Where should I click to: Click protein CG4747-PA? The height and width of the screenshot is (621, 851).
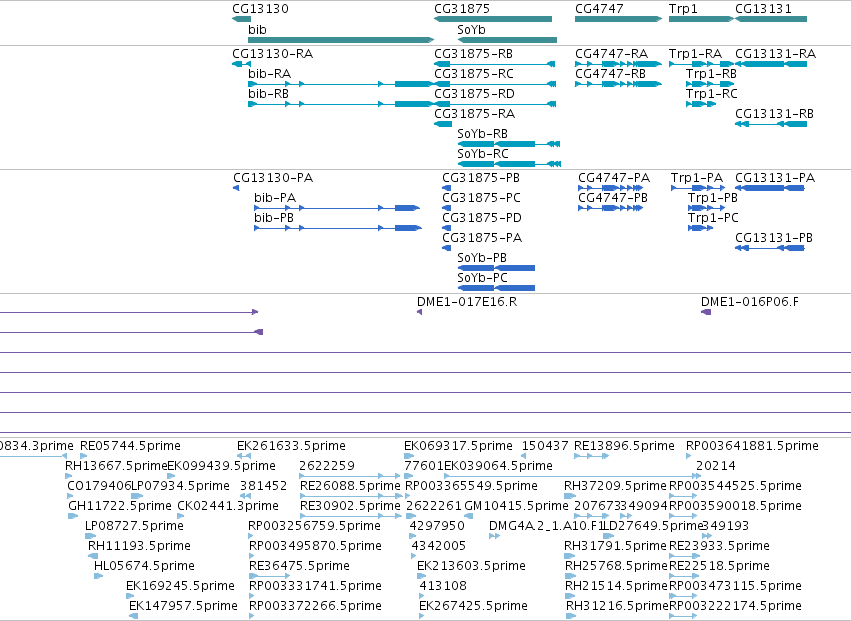611,188
